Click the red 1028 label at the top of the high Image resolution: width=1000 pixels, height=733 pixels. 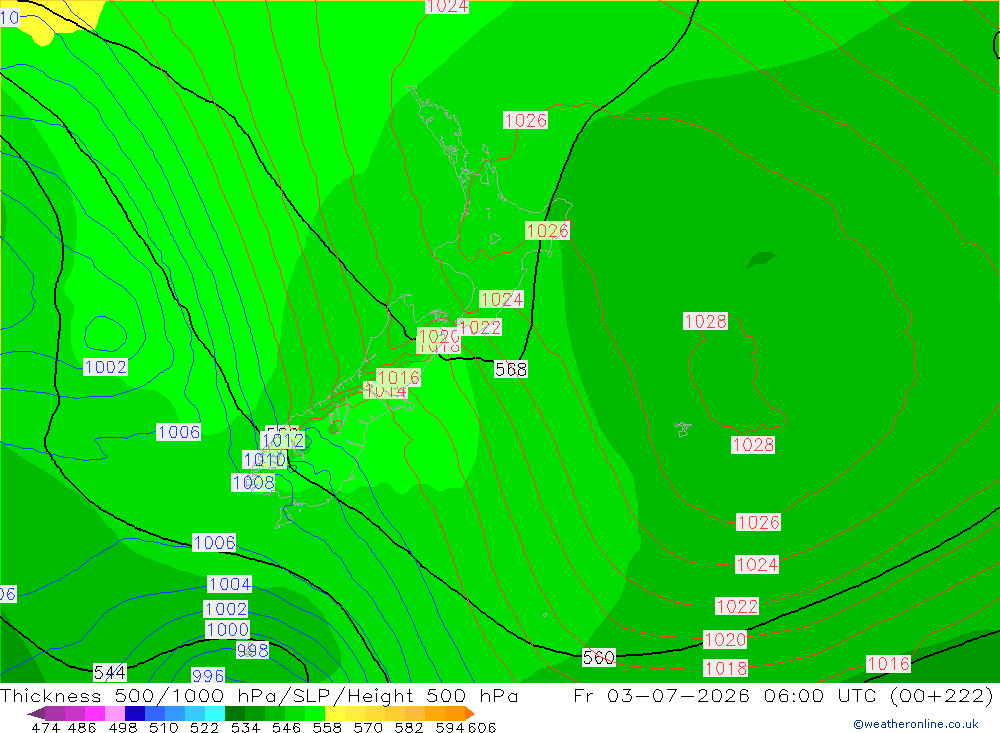pos(705,322)
